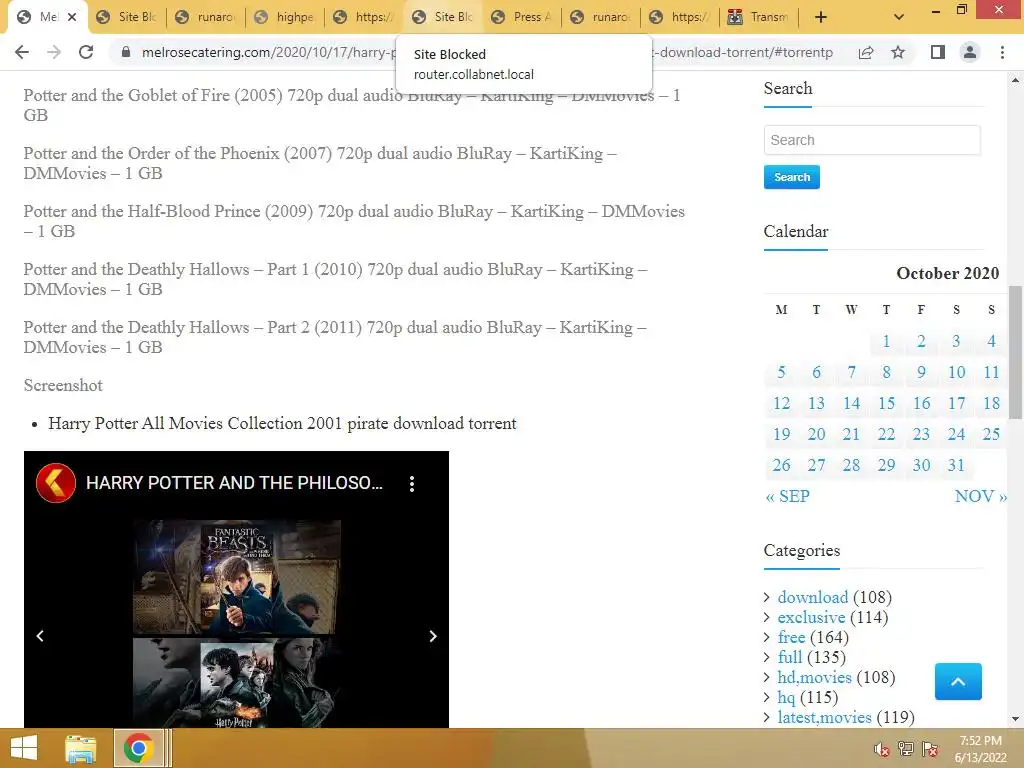The height and width of the screenshot is (768, 1024).
Task: Open a new tab with plus button
Action: (x=821, y=17)
